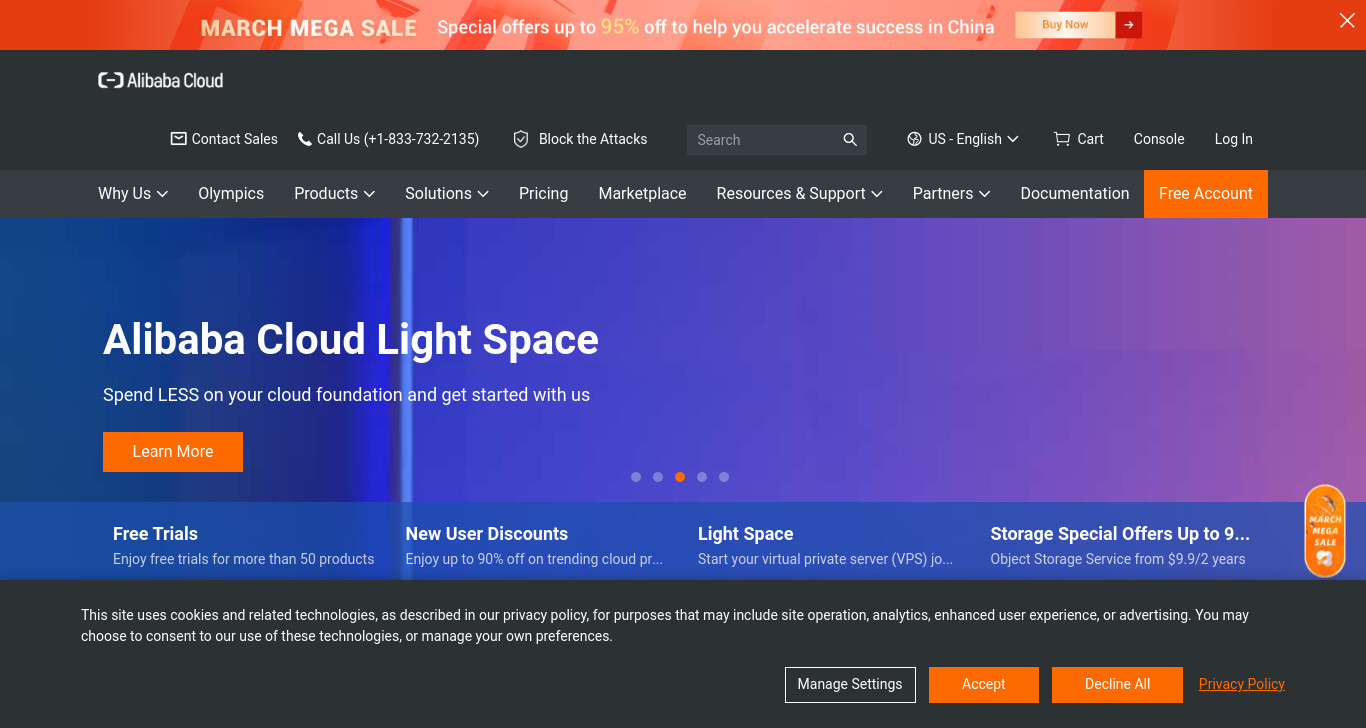The width and height of the screenshot is (1366, 728).
Task: Click the envelope icon beside Contact Sales
Action: tap(179, 139)
